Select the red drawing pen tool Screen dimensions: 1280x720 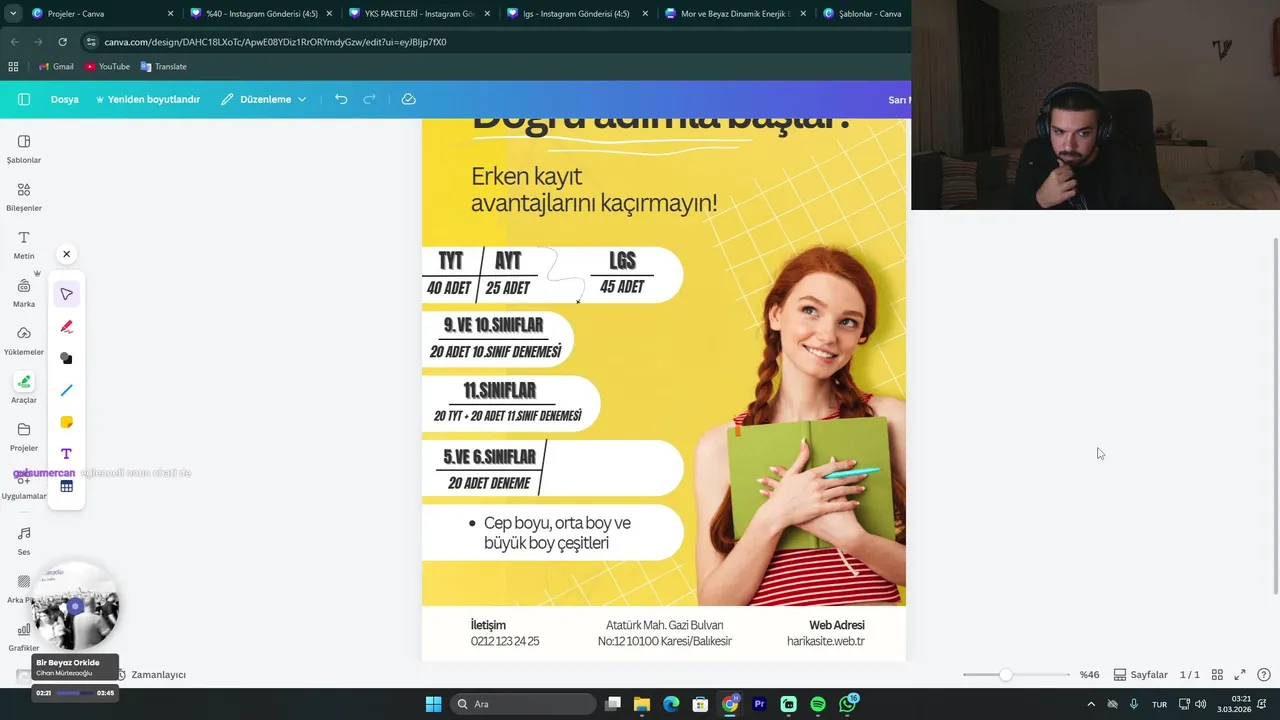point(67,326)
